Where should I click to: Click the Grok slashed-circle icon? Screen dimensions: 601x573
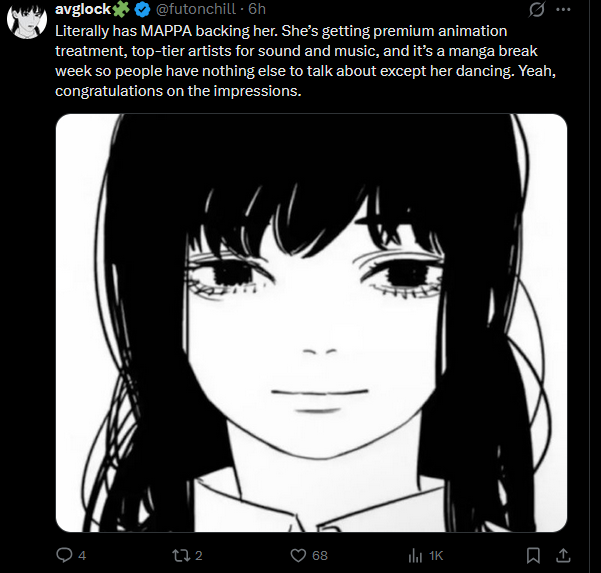coord(536,10)
